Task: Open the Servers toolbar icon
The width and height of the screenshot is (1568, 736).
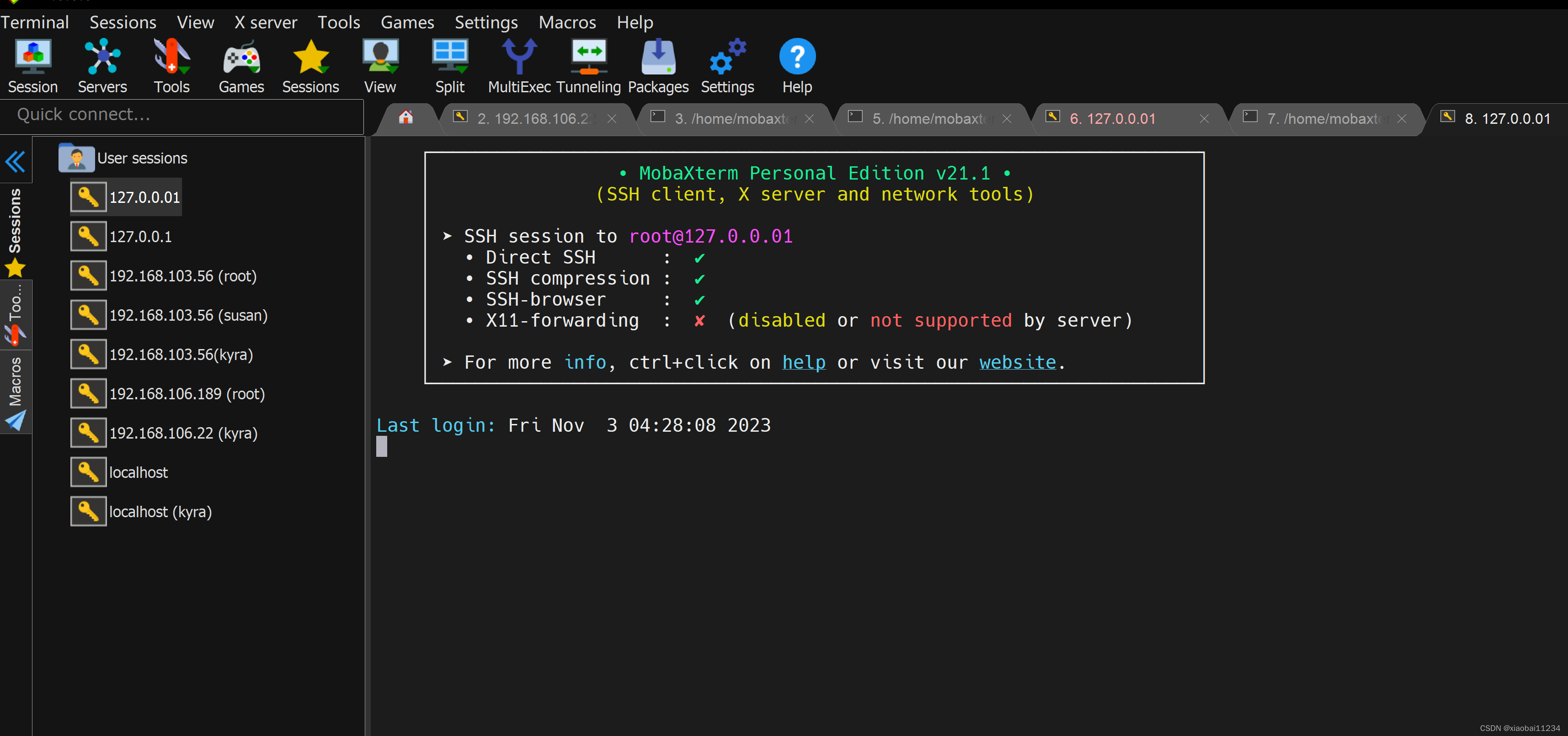Action: (102, 66)
